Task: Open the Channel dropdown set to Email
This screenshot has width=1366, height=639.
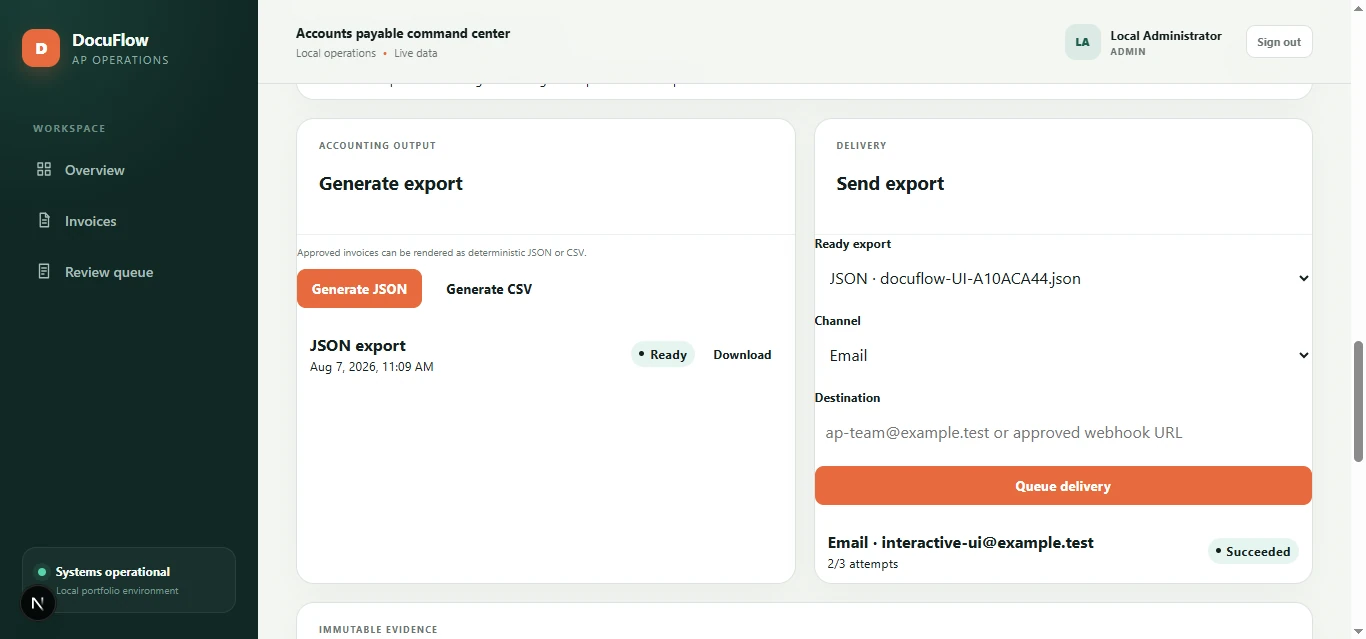Action: (x=1063, y=356)
